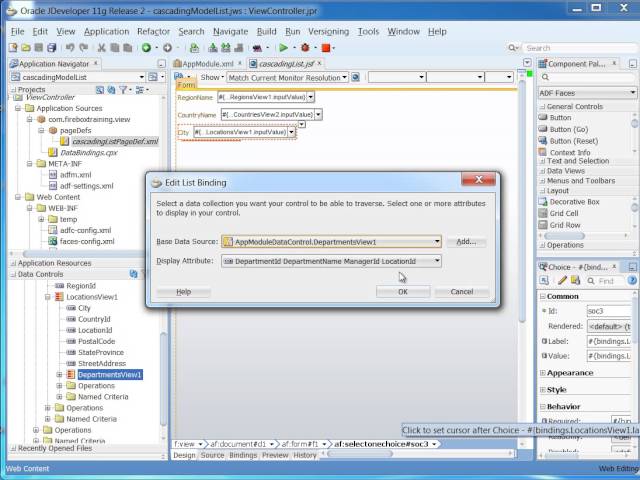640x480 pixels.
Task: Click the Decorative Box component icon
Action: coord(543,202)
